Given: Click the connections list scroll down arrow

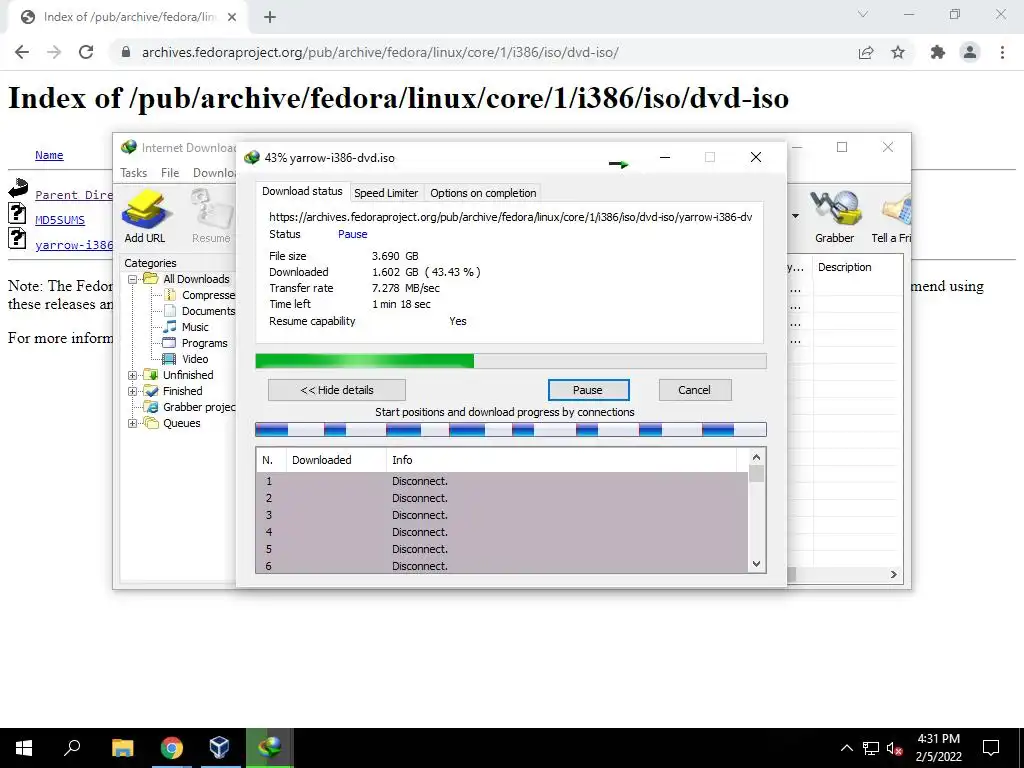Looking at the screenshot, I should click(756, 564).
